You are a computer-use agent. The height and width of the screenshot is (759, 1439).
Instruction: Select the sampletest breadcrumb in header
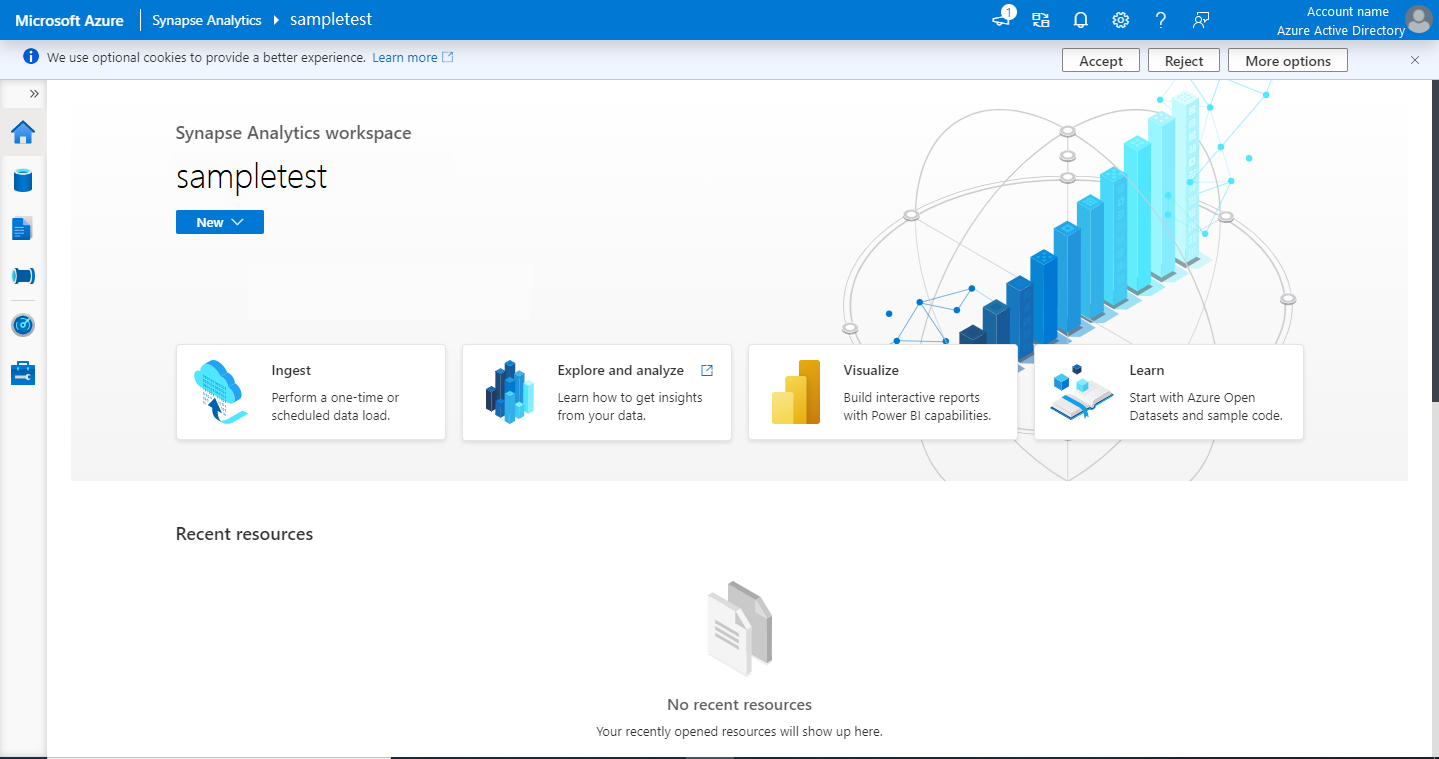331,20
